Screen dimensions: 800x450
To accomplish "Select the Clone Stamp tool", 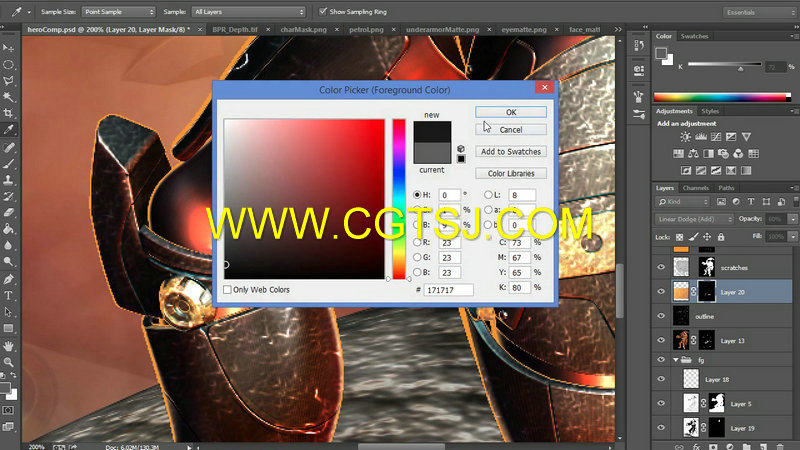I will click(8, 180).
